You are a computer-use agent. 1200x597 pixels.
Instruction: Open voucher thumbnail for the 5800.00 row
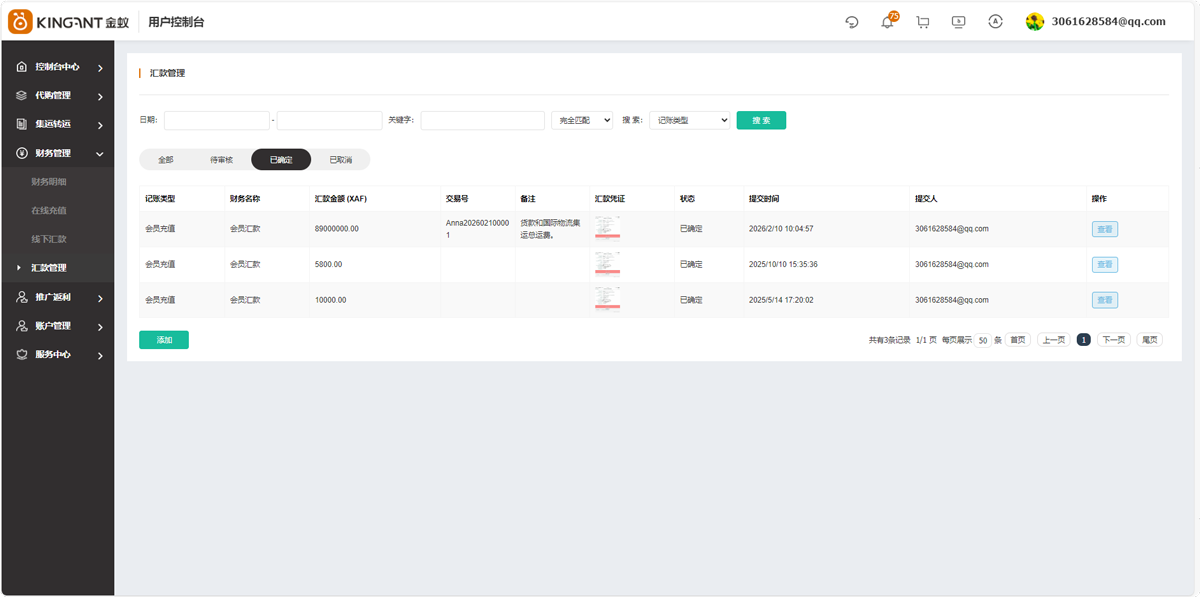[x=607, y=264]
